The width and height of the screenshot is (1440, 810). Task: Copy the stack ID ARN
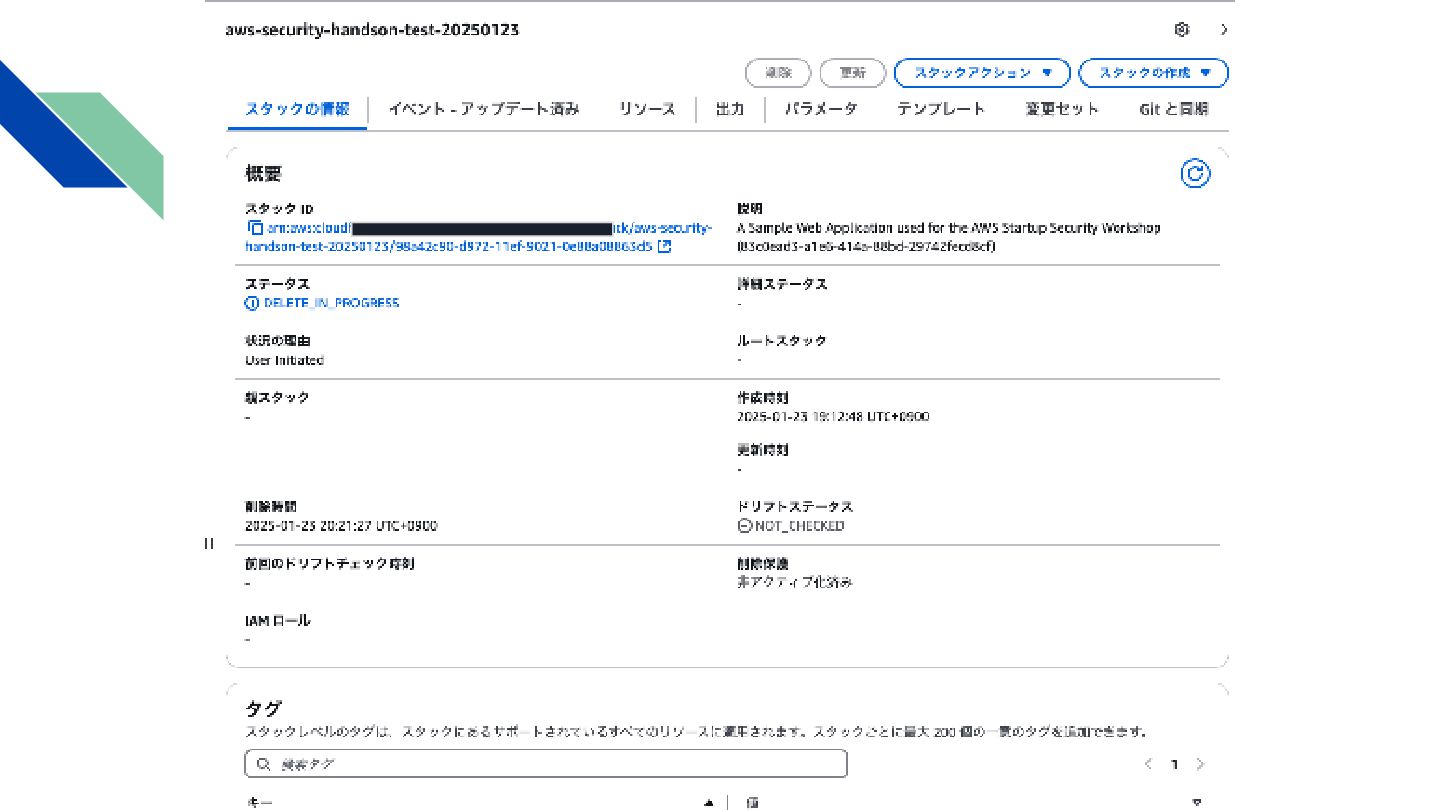pyautogui.click(x=255, y=228)
